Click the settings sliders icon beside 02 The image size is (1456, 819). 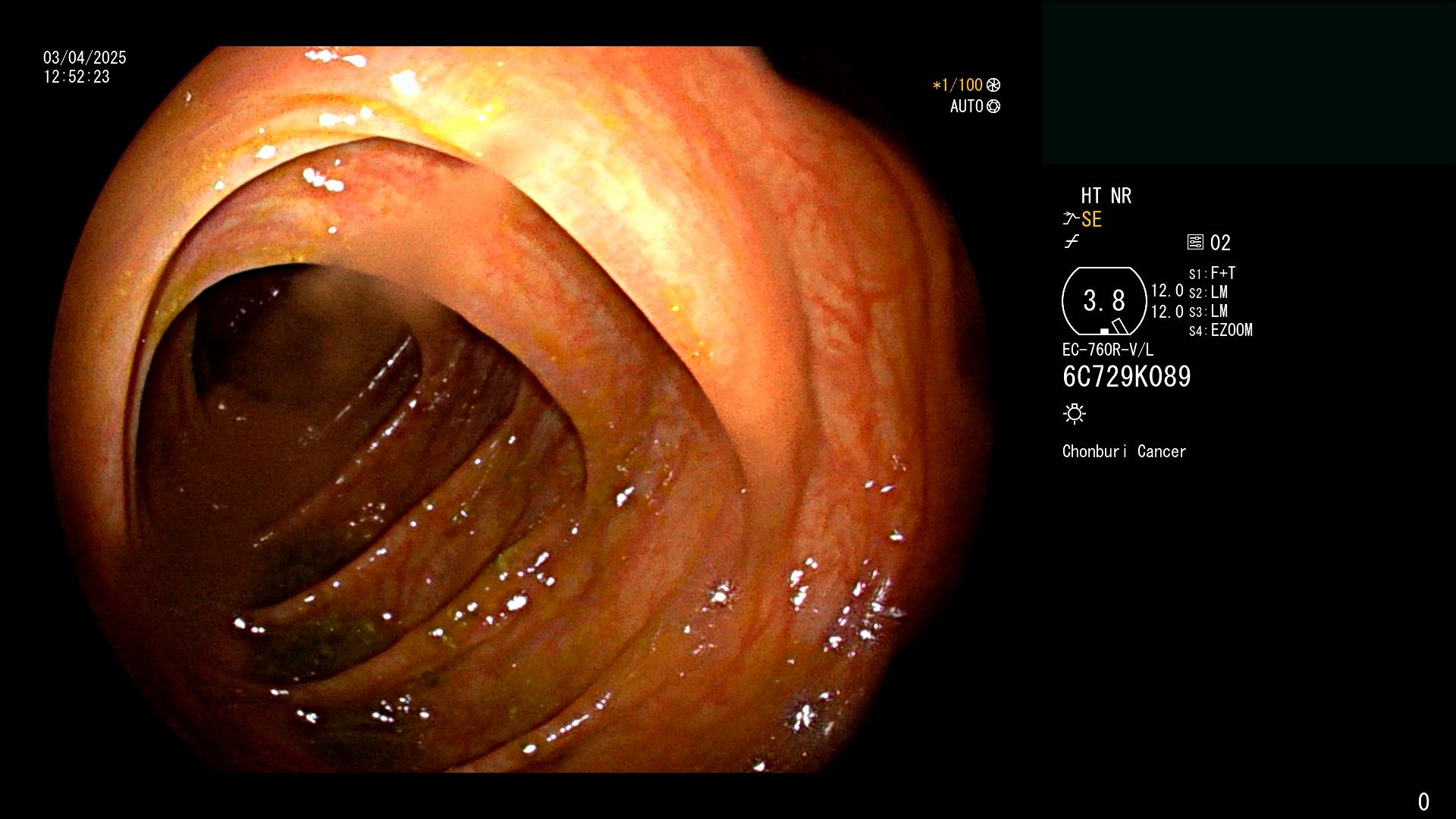1195,242
